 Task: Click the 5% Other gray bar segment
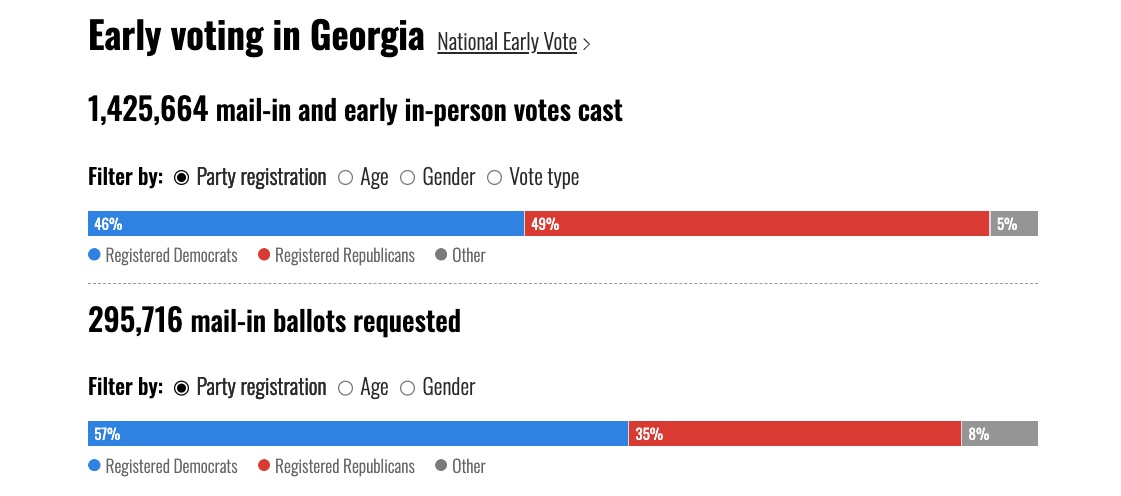click(1014, 224)
